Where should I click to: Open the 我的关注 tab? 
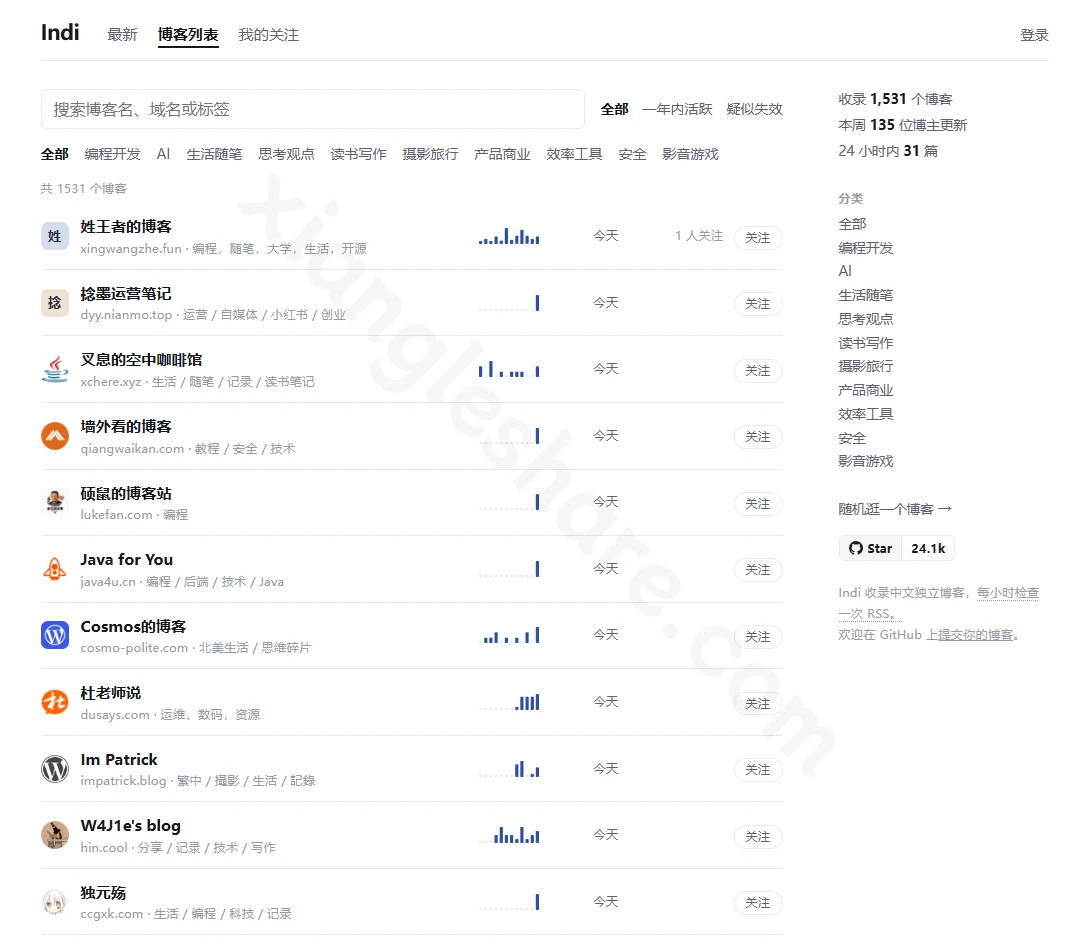click(268, 34)
